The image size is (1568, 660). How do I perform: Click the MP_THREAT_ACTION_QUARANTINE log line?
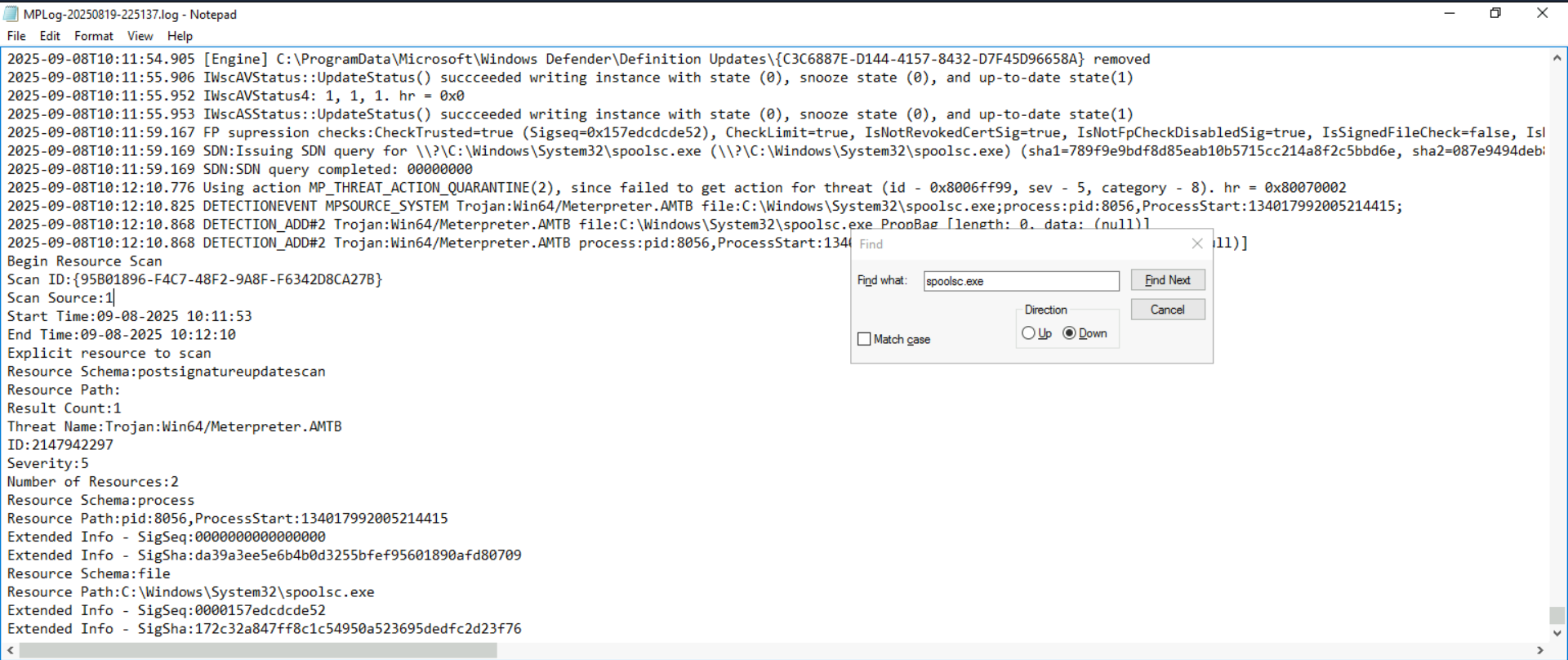(677, 188)
